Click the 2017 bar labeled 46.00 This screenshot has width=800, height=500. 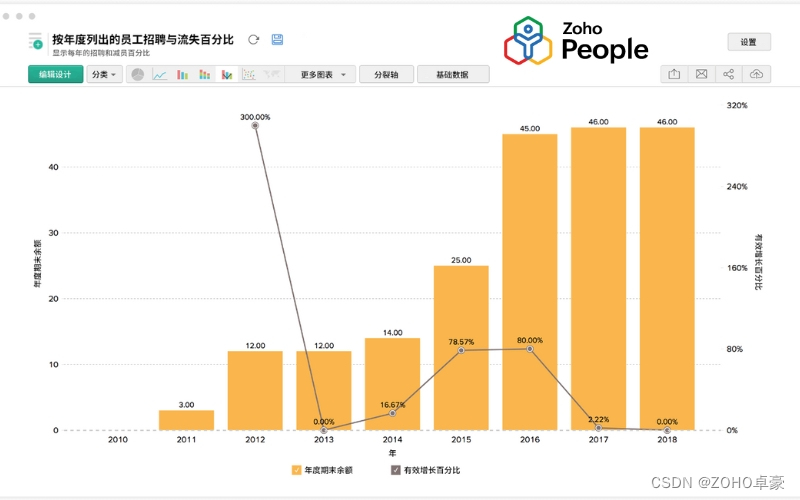click(598, 279)
